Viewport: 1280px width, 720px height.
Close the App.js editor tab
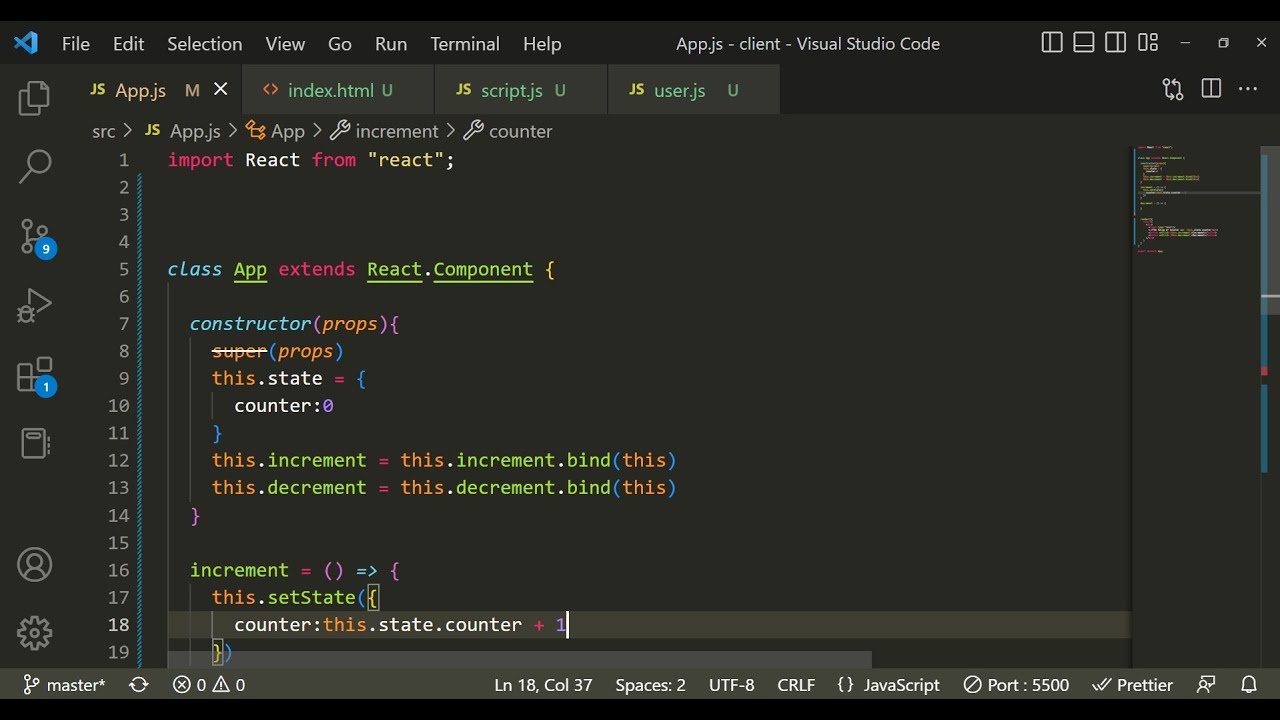[x=221, y=89]
